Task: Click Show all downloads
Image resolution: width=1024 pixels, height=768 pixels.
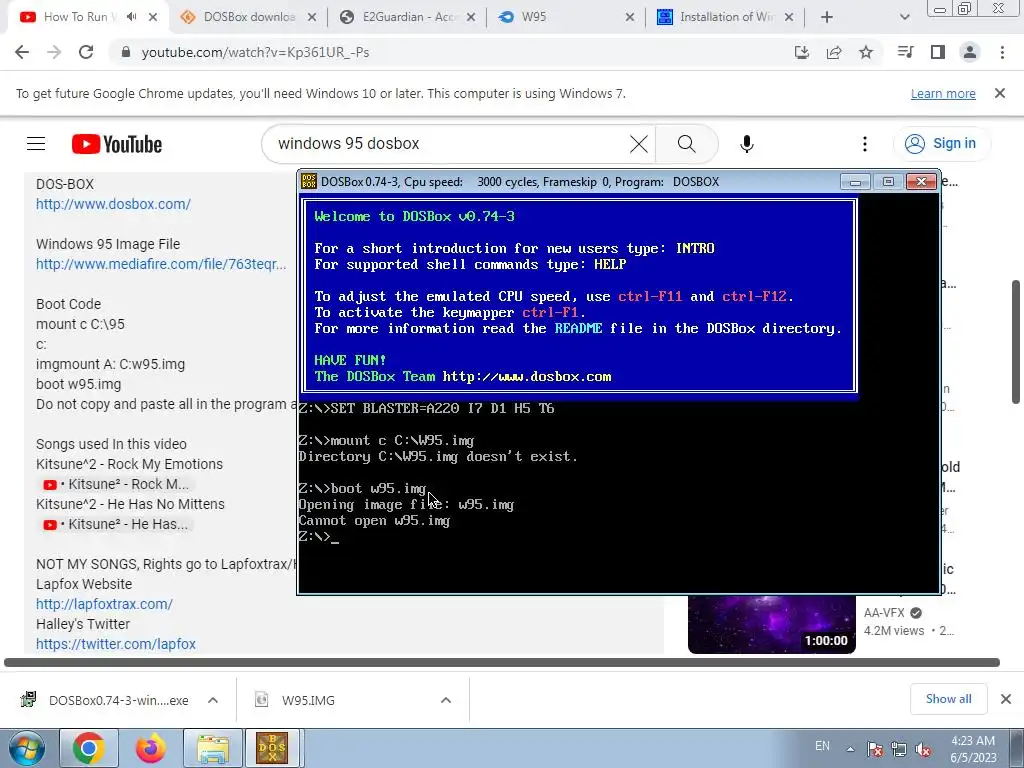Action: click(948, 699)
